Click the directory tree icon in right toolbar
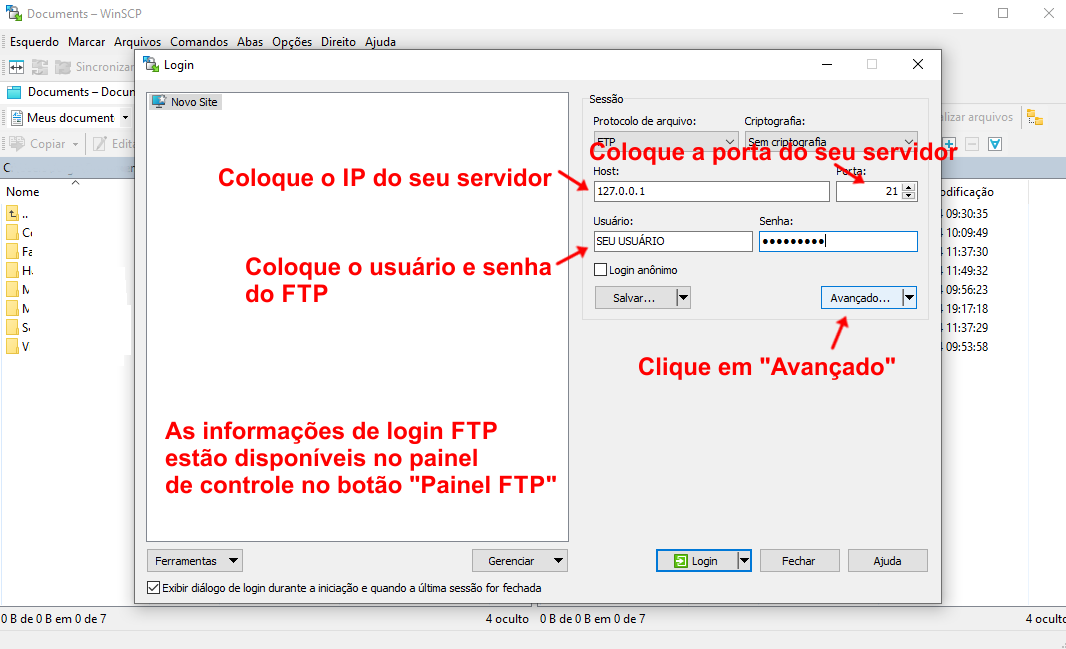This screenshot has width=1066, height=649. coord(1035,117)
